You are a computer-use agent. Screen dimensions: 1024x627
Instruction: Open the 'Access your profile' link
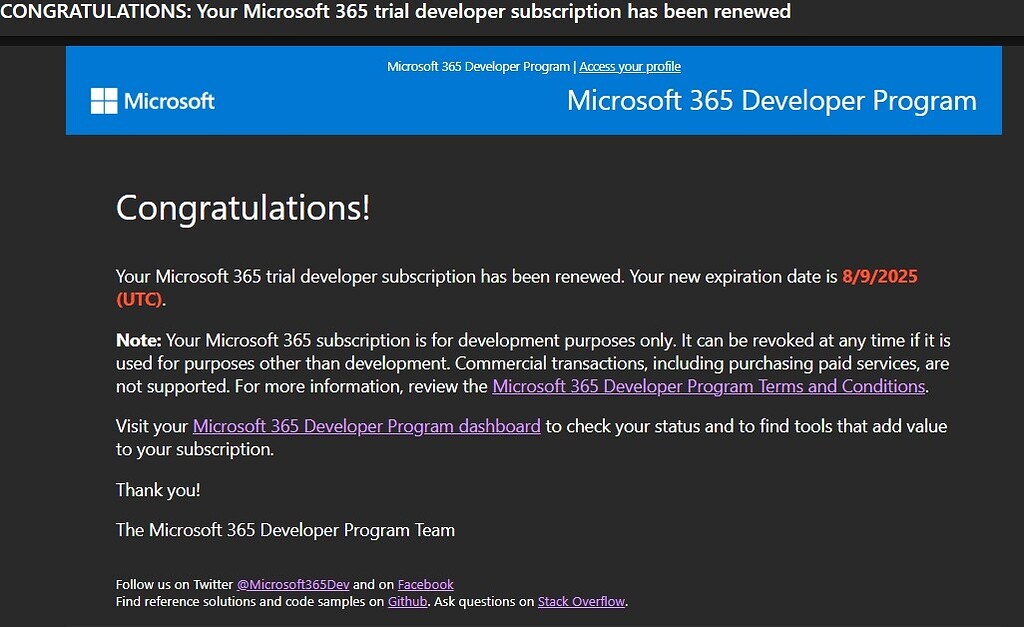630,67
